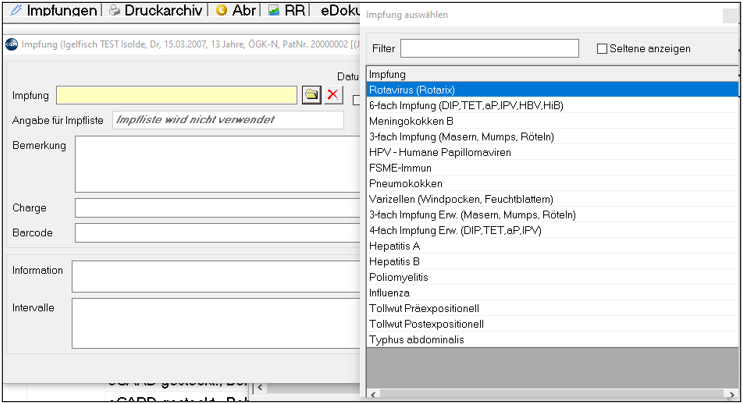Screen dimensions: 743x404
Task: Open the Druckarchiv tab
Action: [x=155, y=10]
